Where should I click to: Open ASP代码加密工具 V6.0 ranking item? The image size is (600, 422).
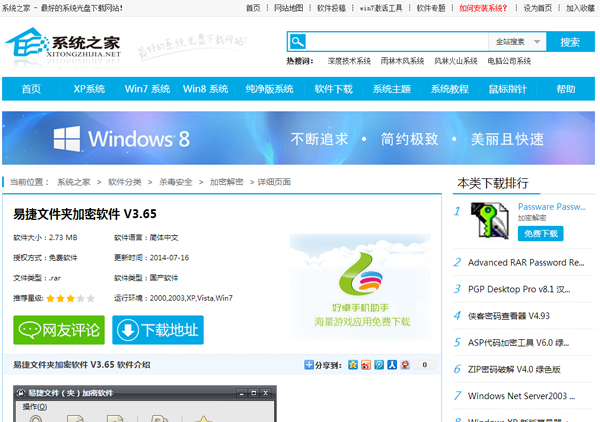[518, 342]
